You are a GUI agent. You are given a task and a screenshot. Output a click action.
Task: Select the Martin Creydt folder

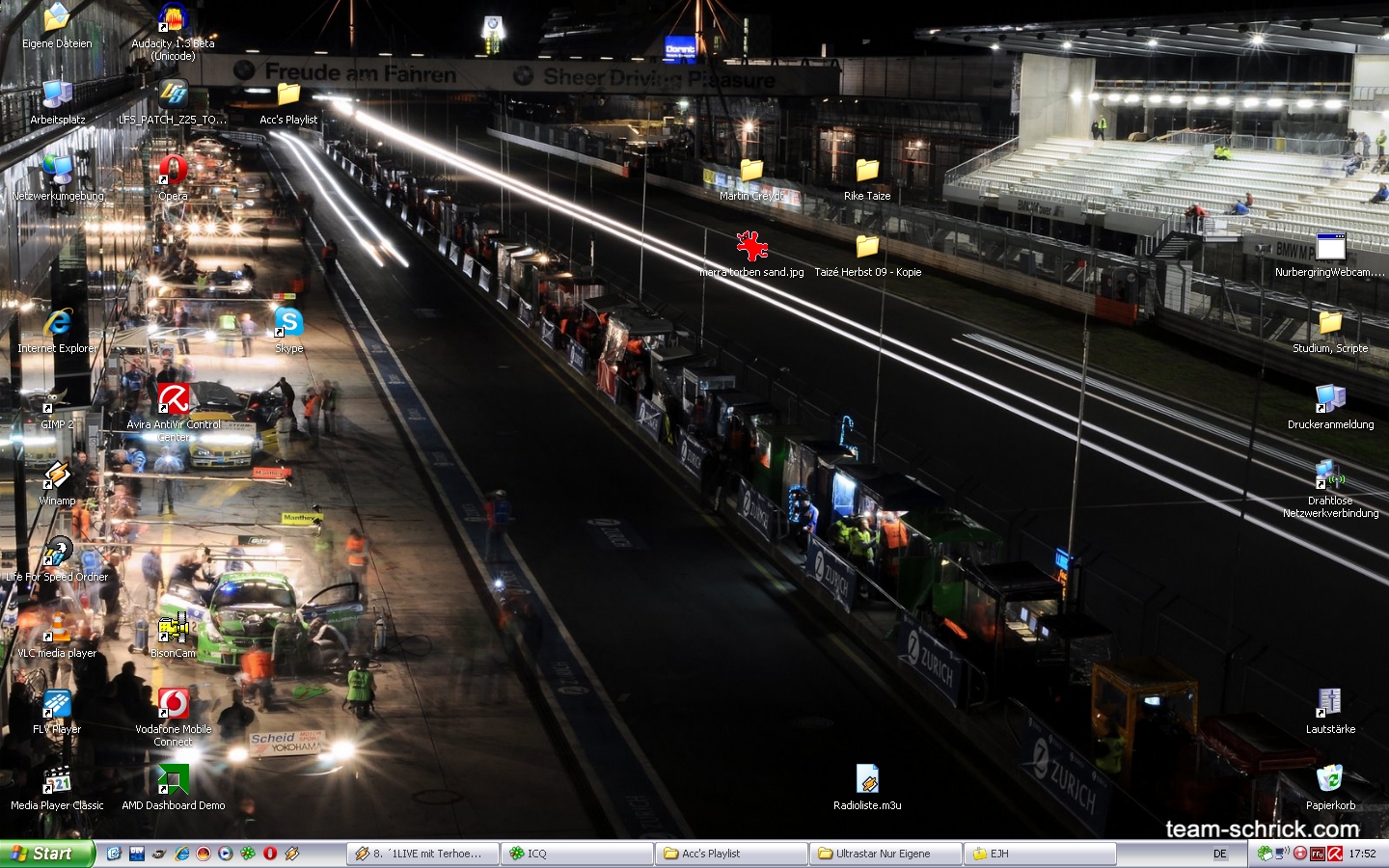(x=751, y=179)
